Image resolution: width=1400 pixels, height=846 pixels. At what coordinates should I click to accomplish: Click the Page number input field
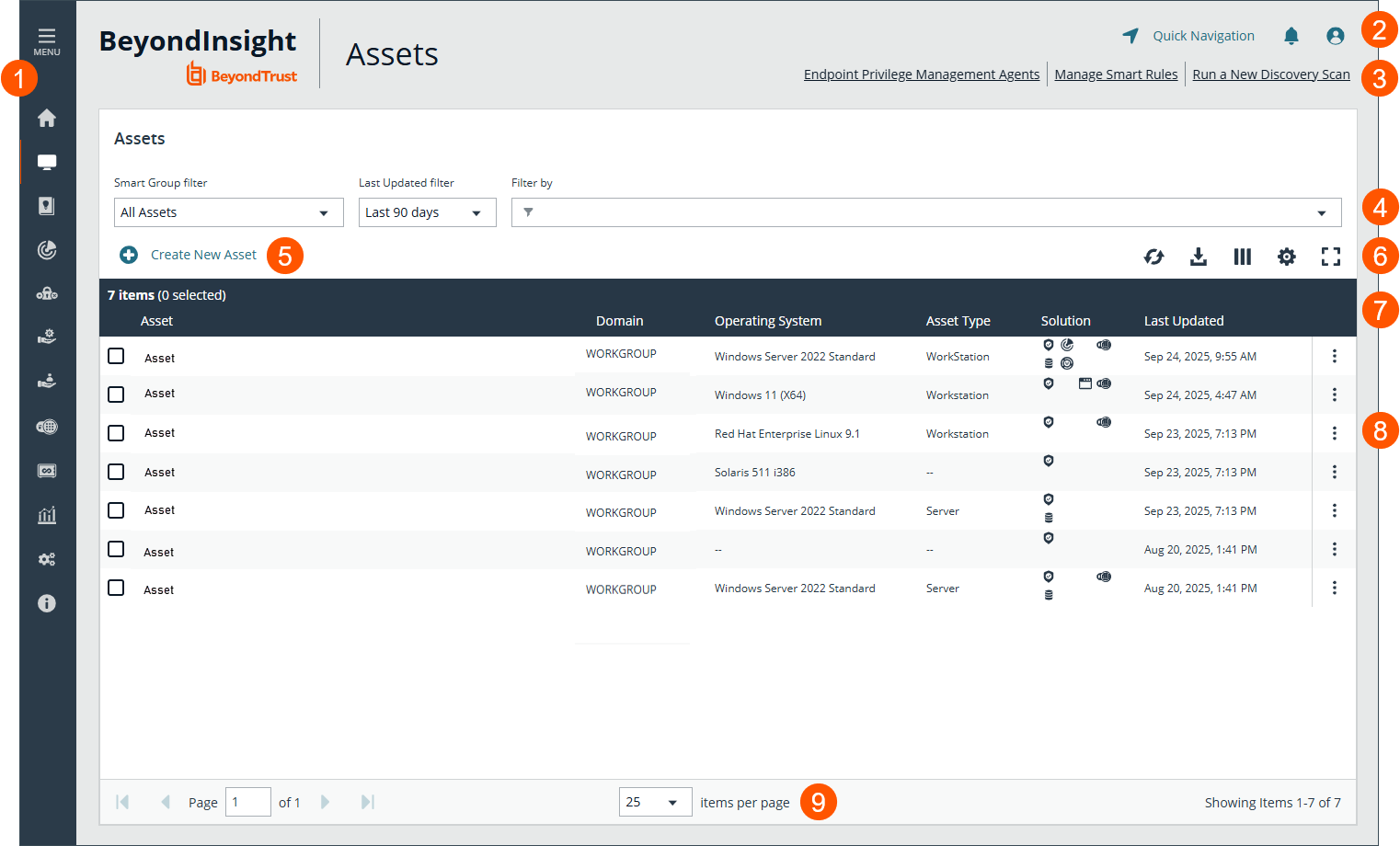[x=248, y=802]
